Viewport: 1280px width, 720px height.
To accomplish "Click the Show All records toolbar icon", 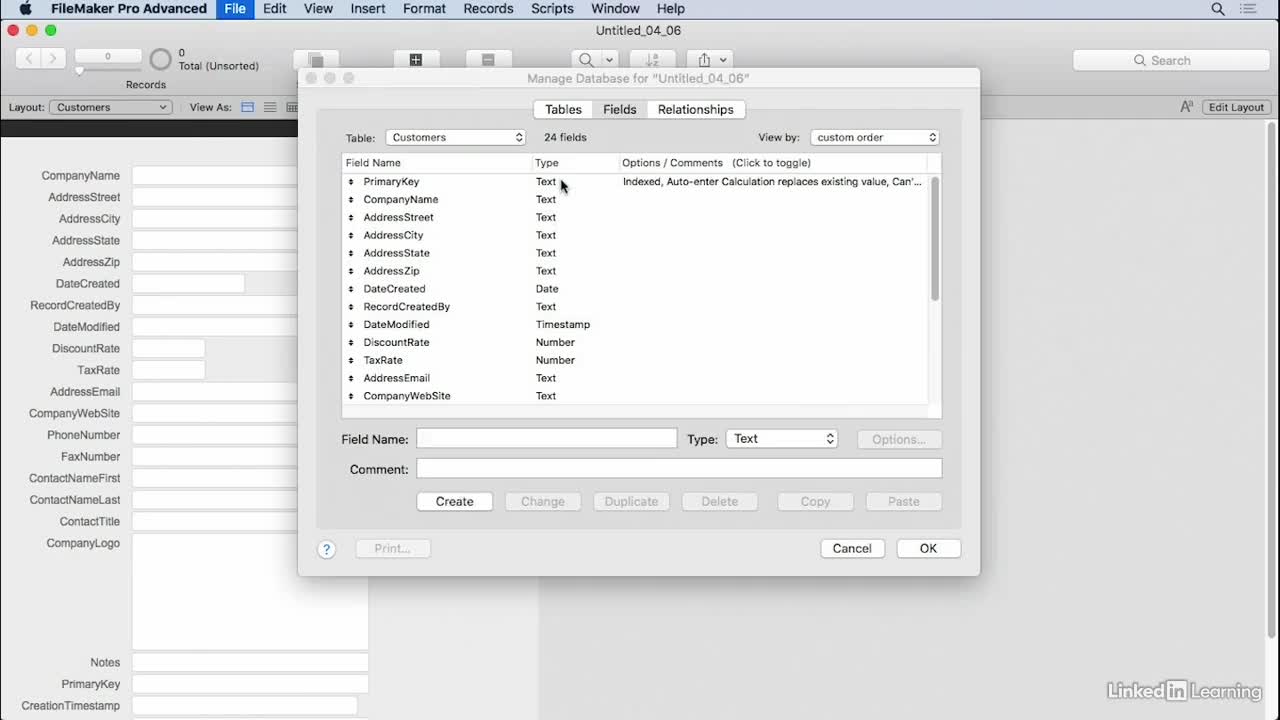I will [x=316, y=60].
